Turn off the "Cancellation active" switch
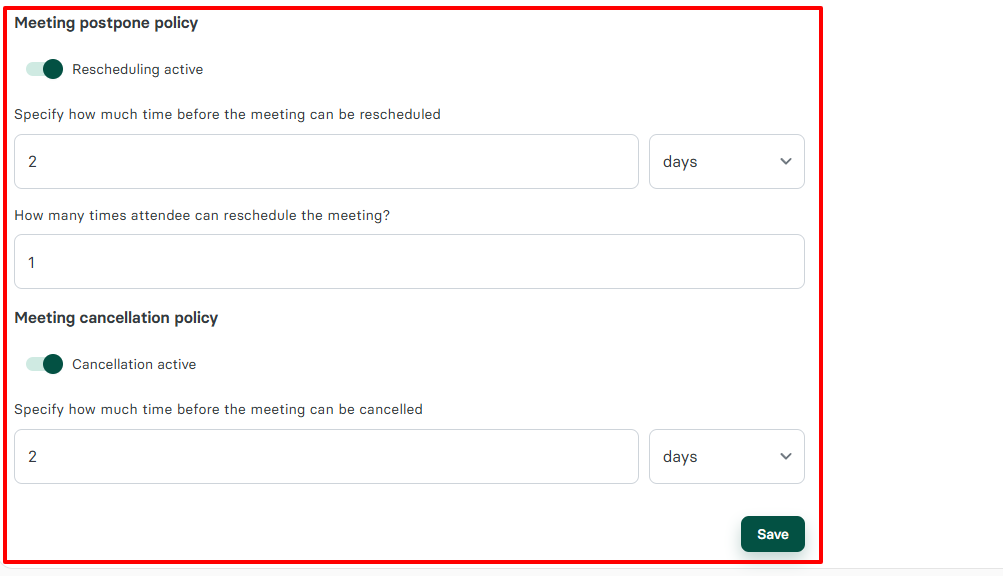The height and width of the screenshot is (576, 1003). coord(44,364)
